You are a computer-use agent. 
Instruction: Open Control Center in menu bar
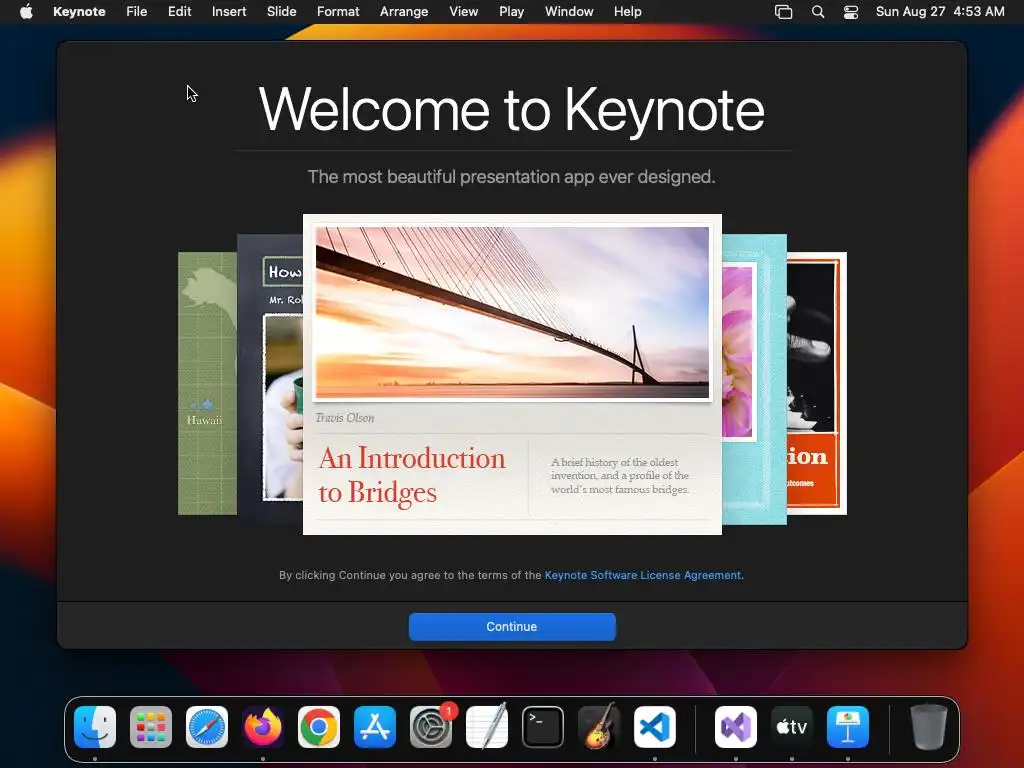[x=851, y=12]
